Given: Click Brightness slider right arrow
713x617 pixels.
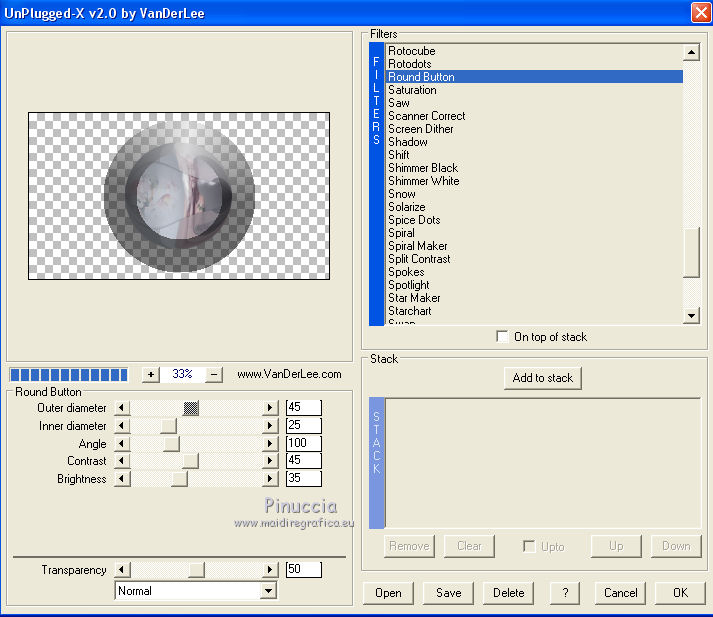Looking at the screenshot, I should point(270,479).
